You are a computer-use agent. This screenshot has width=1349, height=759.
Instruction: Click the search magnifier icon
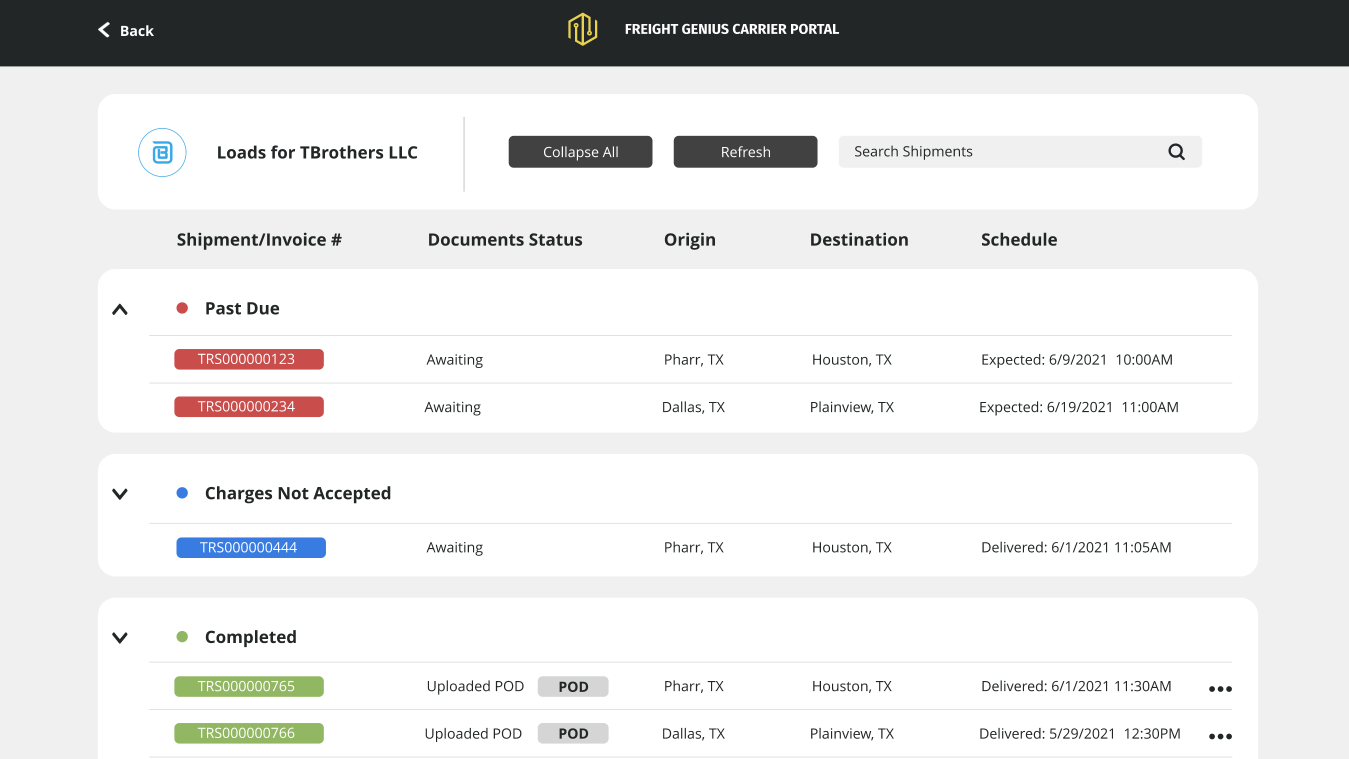(1175, 151)
